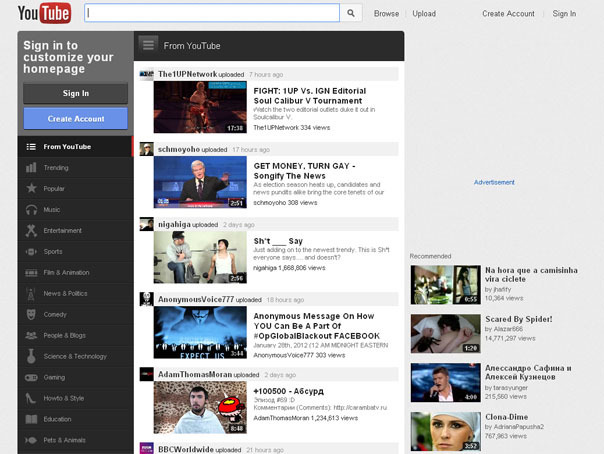Viewport: 604px width, 454px height.
Task: Click AnonymousVoice777 uploader name in feed header
Action: [x=196, y=299]
